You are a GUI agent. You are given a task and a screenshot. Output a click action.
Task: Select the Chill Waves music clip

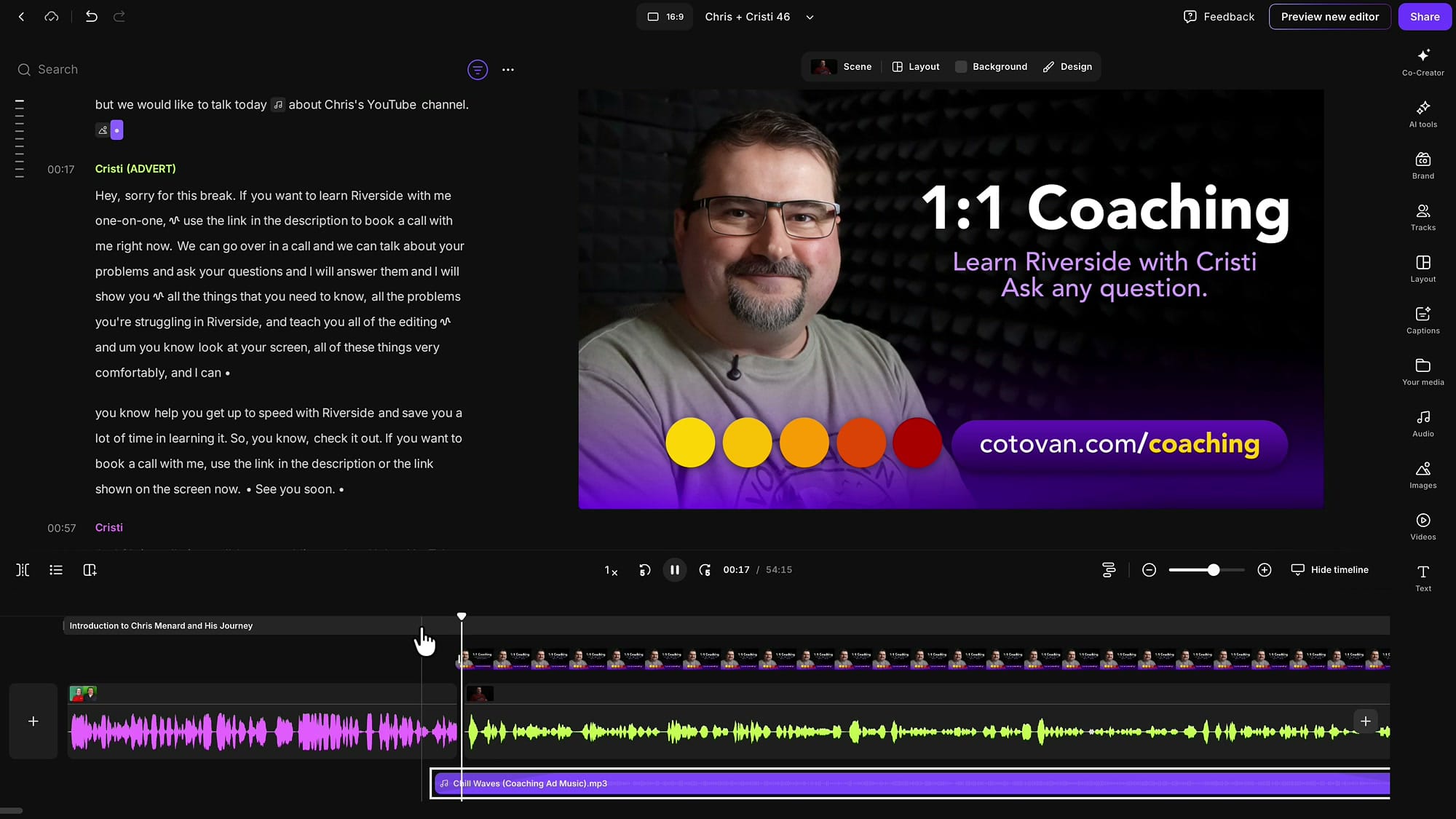pos(912,783)
